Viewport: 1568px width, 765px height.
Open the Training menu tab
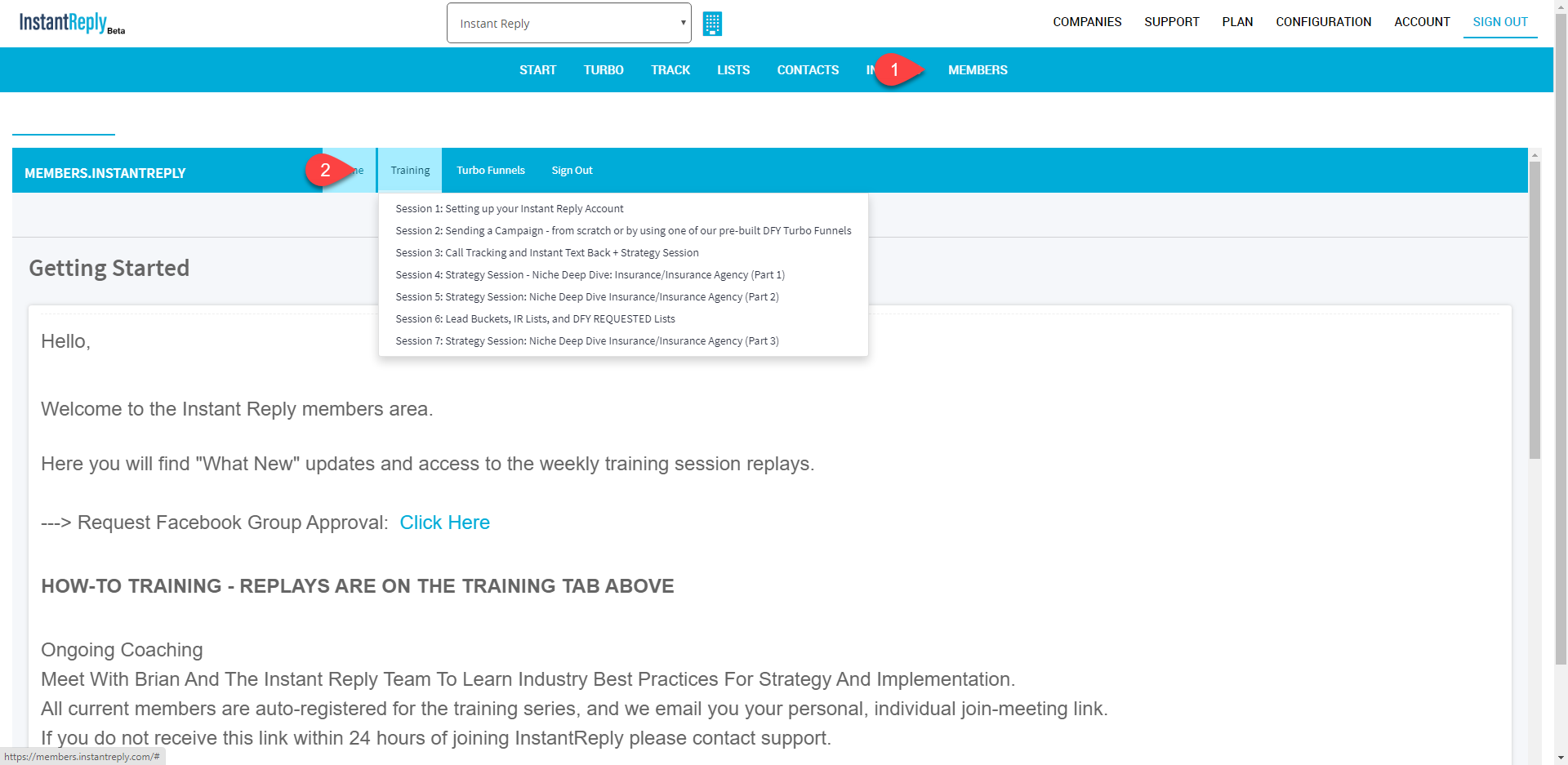[x=410, y=170]
